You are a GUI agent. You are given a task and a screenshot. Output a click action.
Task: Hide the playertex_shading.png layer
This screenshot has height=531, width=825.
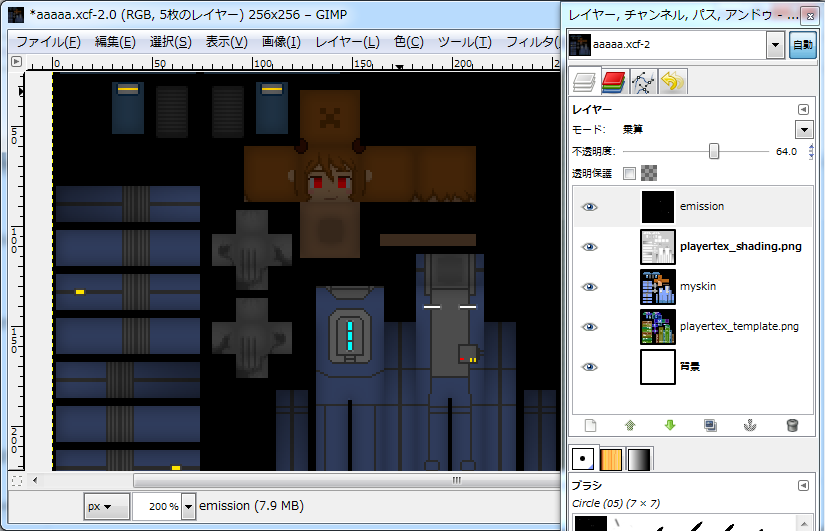pos(589,247)
